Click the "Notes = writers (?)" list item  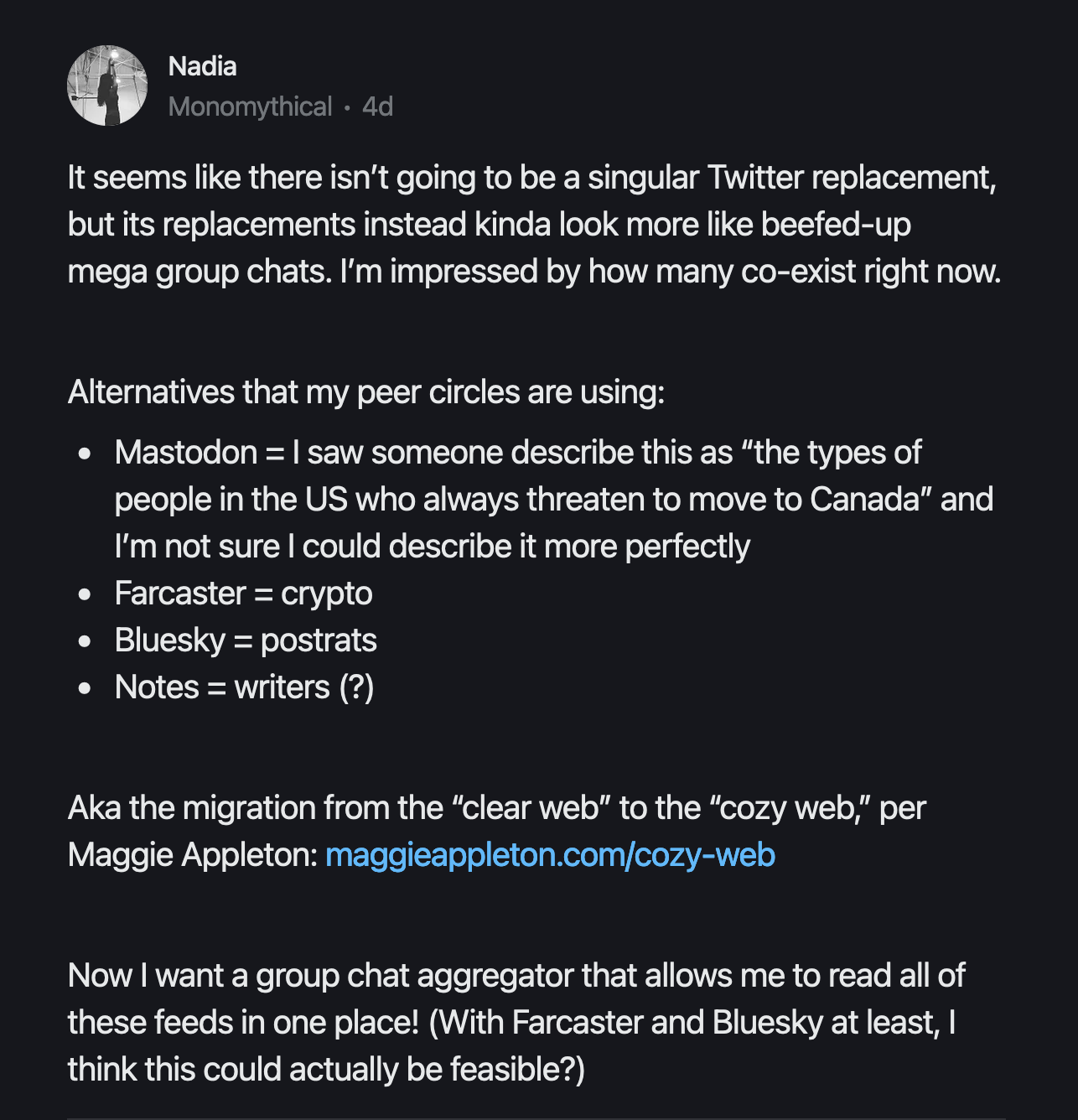(x=244, y=687)
